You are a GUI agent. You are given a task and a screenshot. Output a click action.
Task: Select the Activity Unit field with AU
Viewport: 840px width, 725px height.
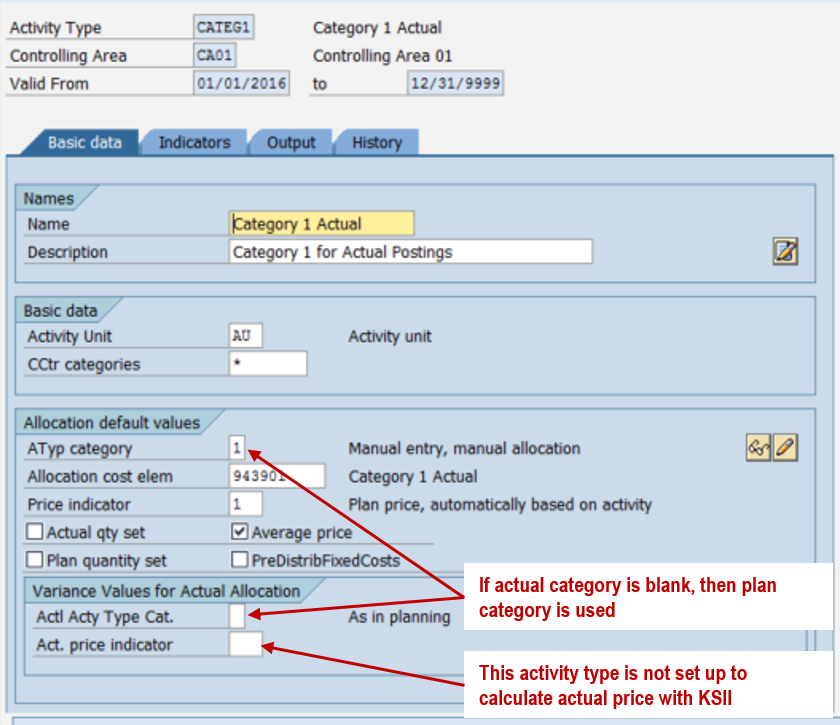pos(246,336)
